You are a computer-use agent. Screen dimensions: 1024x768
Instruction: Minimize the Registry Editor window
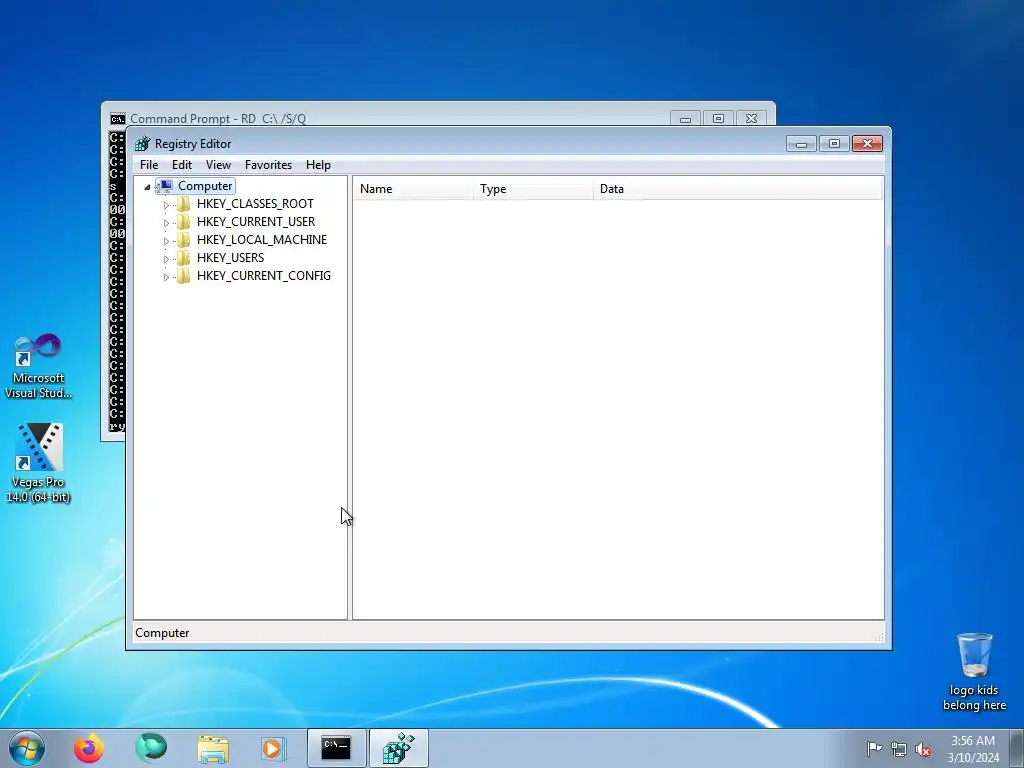pos(801,144)
